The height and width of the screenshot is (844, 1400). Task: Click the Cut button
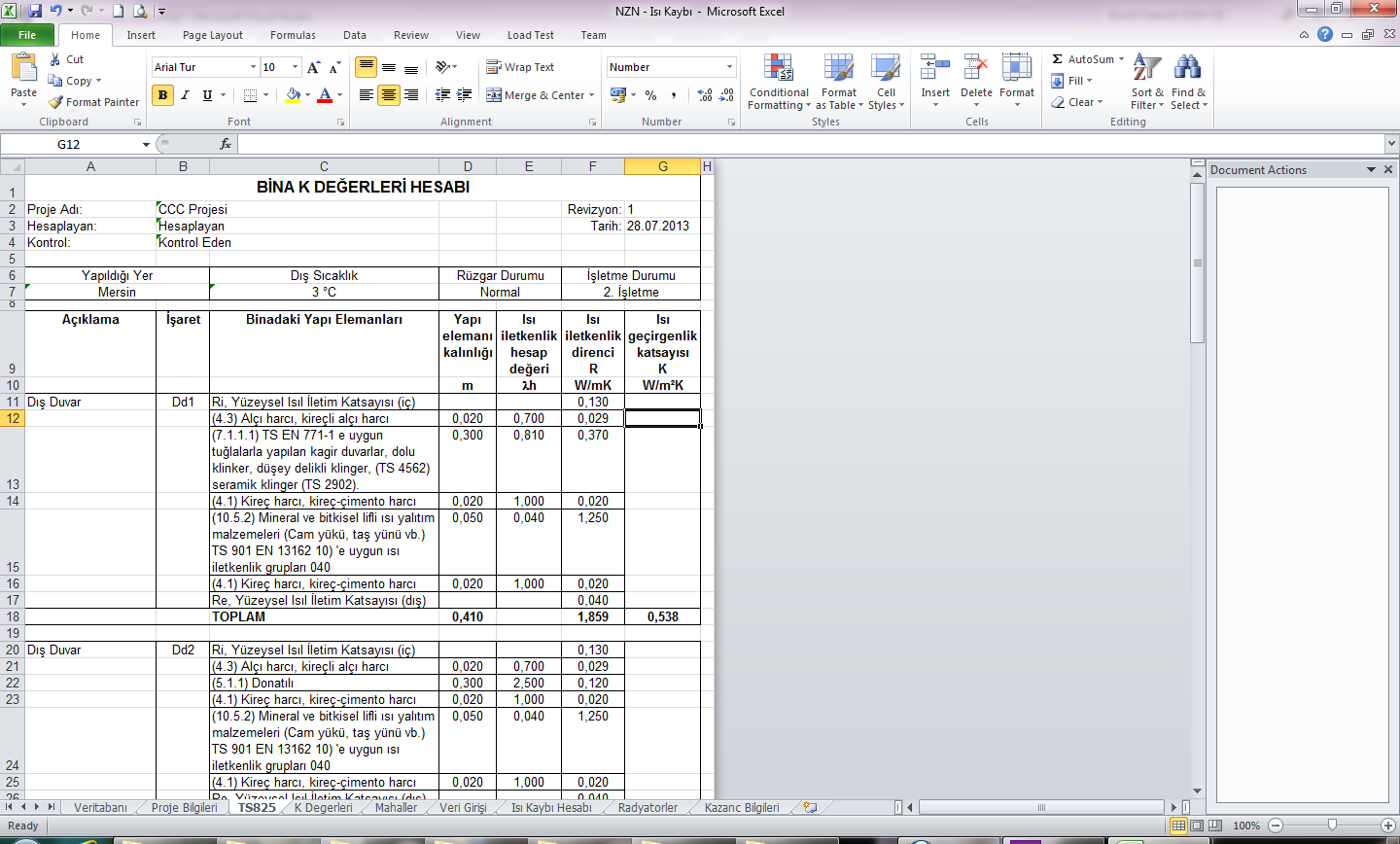click(67, 59)
